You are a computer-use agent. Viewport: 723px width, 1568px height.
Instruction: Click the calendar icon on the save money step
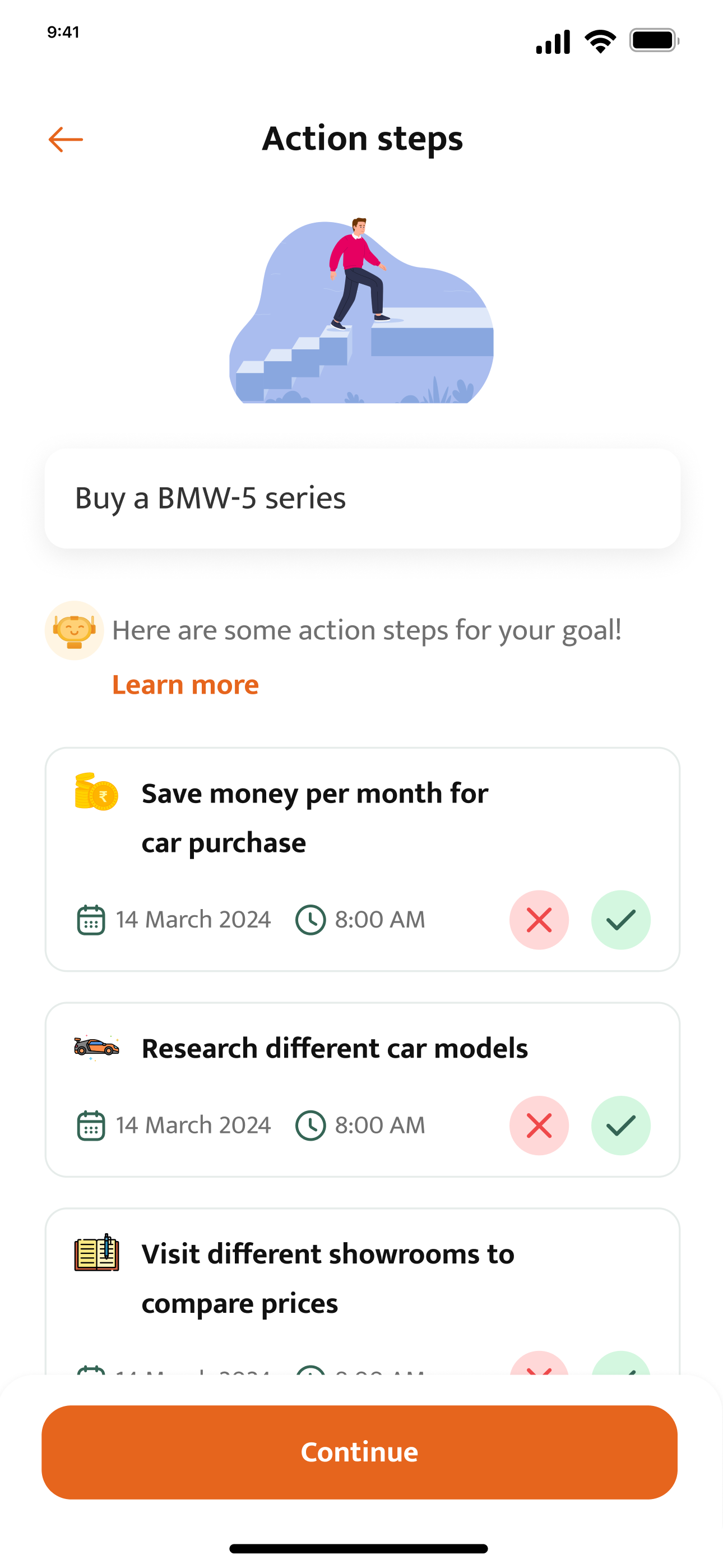click(x=91, y=919)
